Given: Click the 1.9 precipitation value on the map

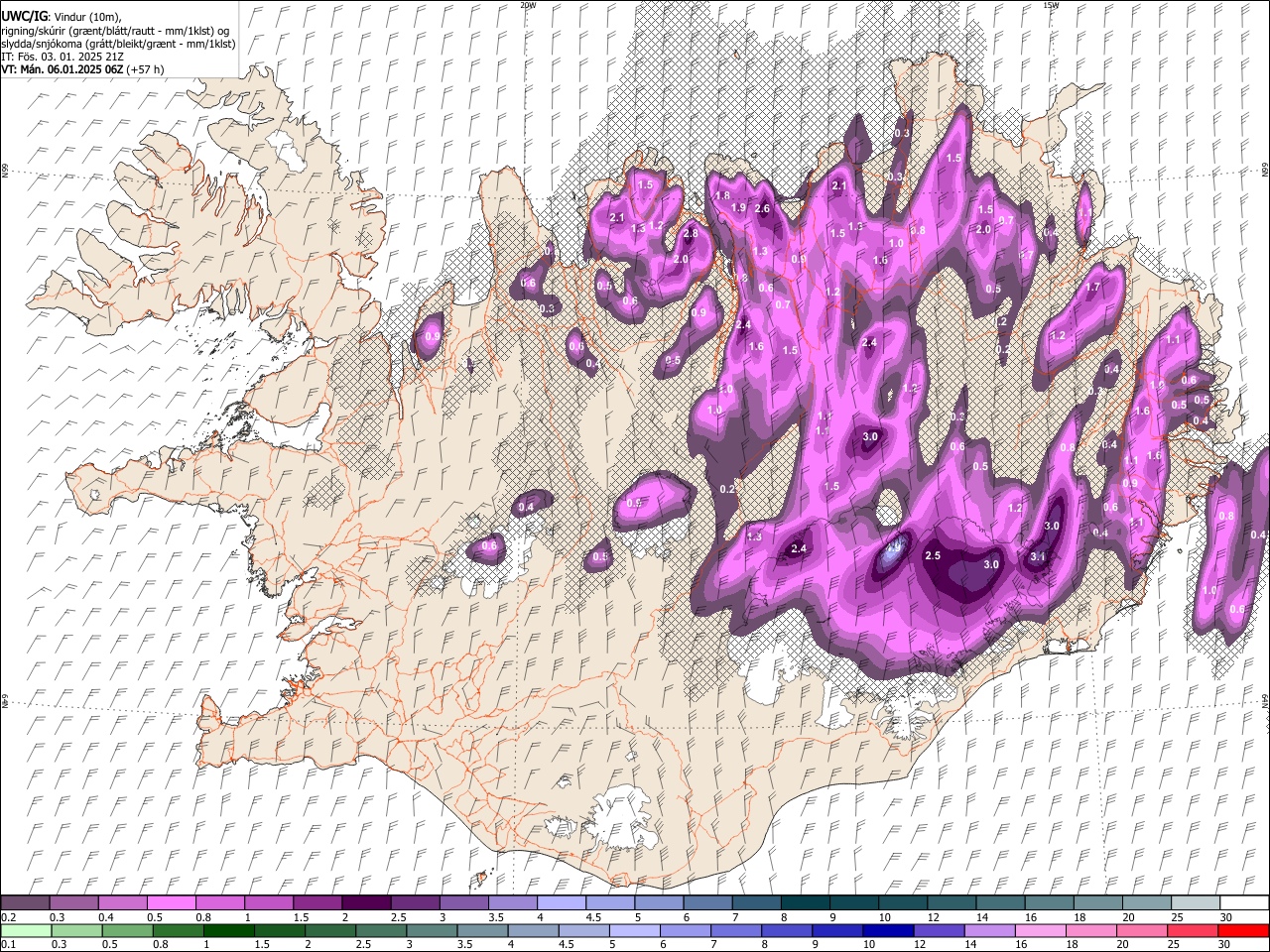Looking at the screenshot, I should (738, 208).
